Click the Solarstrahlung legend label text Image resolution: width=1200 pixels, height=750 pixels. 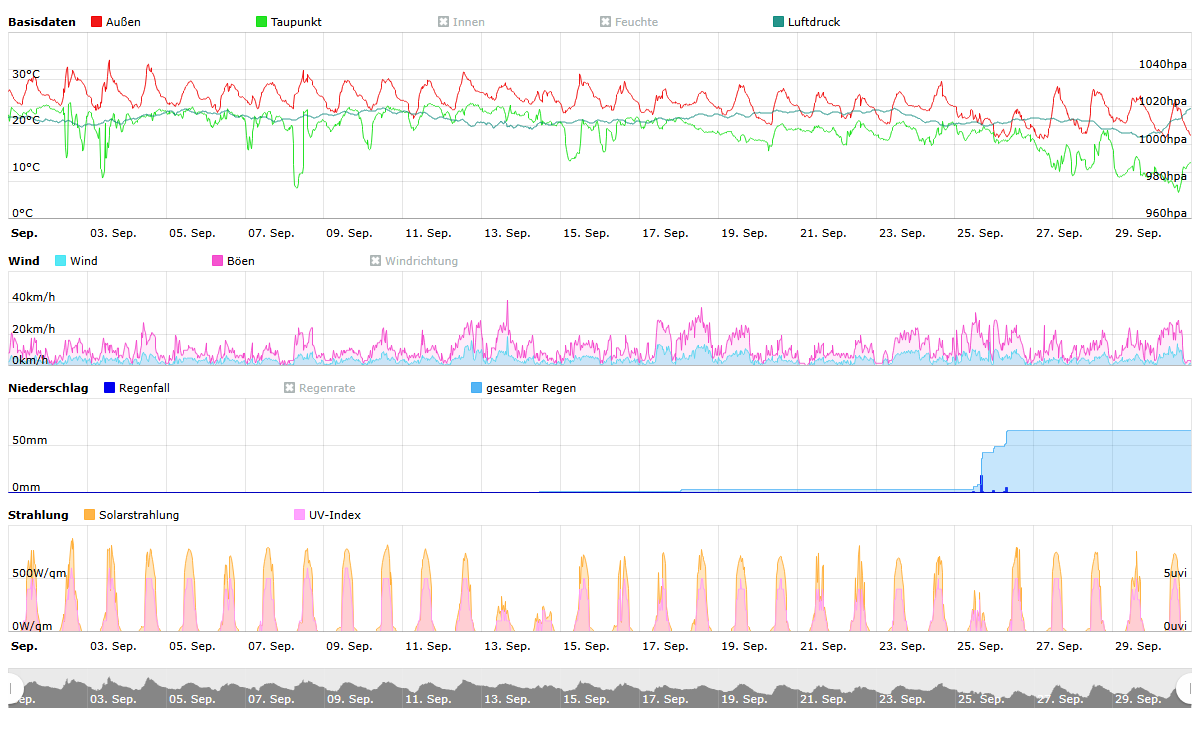(x=139, y=515)
